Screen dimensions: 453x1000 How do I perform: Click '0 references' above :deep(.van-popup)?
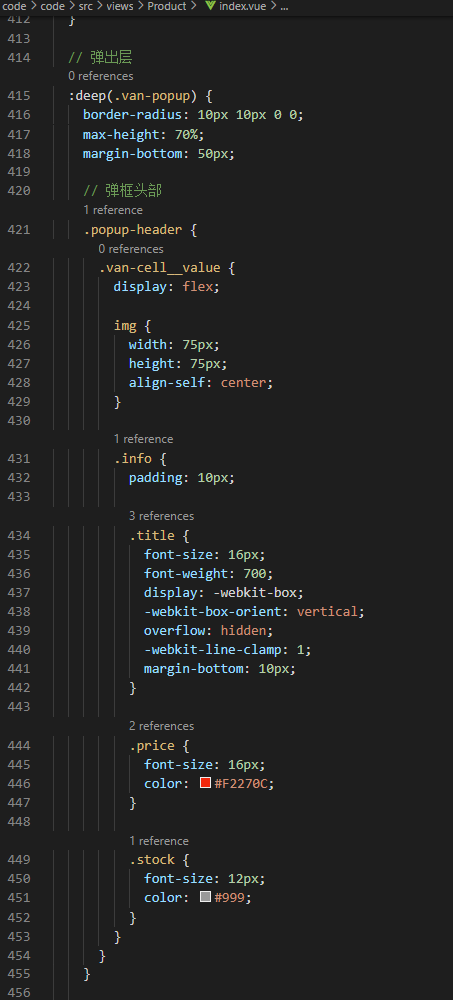pyautogui.click(x=101, y=76)
